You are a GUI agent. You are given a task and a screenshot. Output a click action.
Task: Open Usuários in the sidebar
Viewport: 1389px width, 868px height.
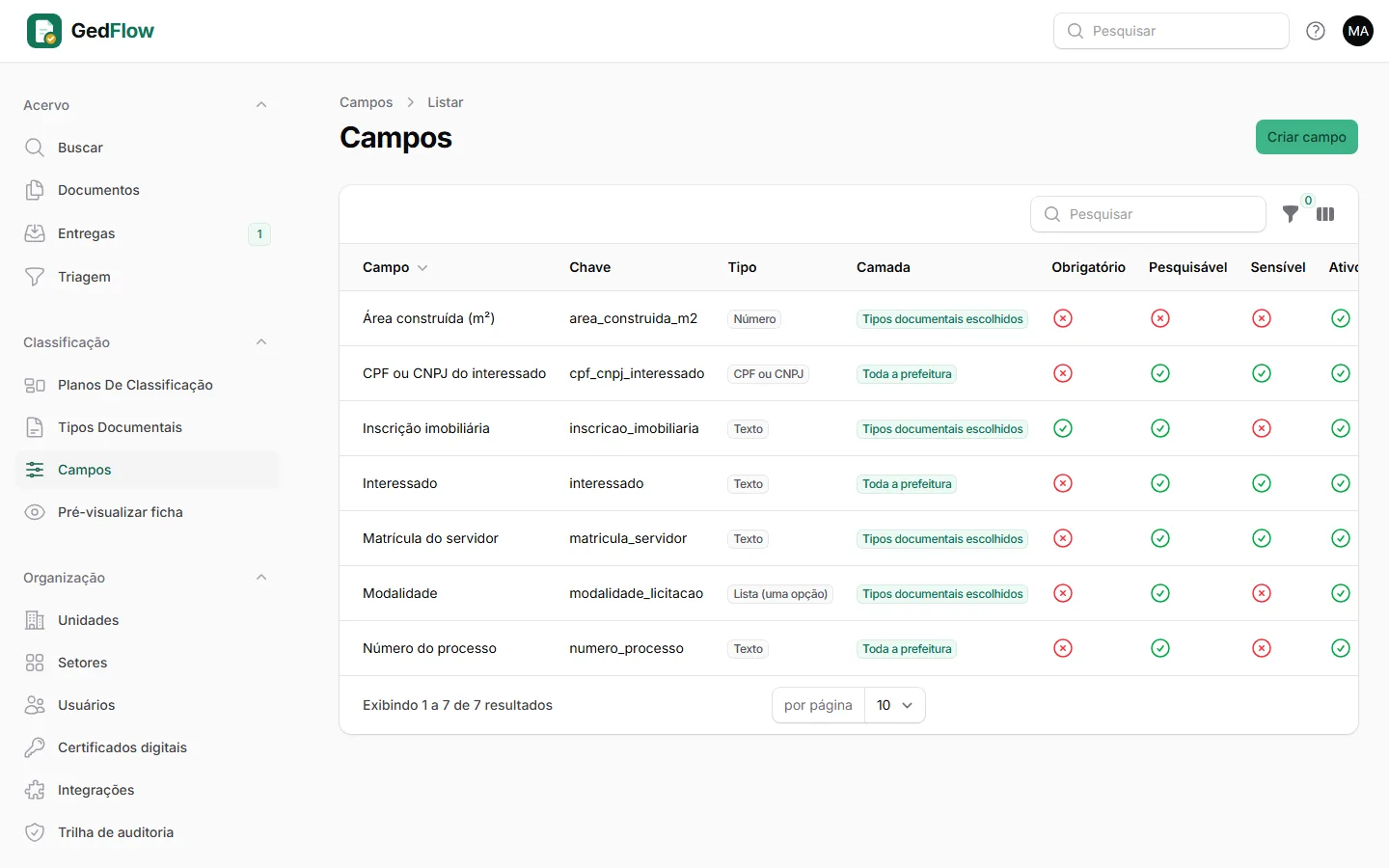point(148,705)
